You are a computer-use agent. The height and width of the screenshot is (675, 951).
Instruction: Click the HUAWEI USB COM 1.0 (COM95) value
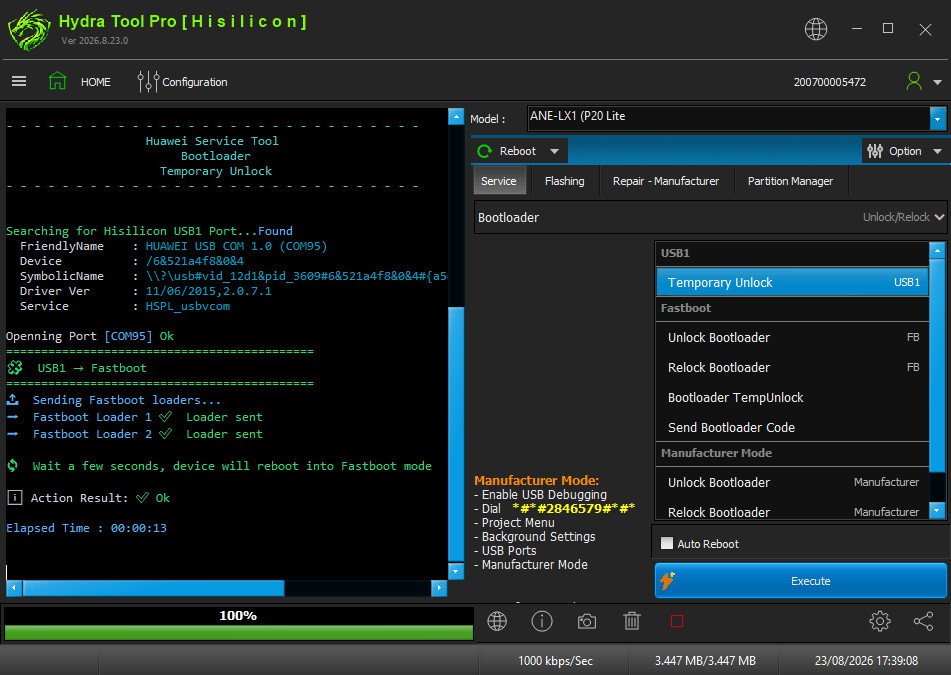pyautogui.click(x=237, y=246)
